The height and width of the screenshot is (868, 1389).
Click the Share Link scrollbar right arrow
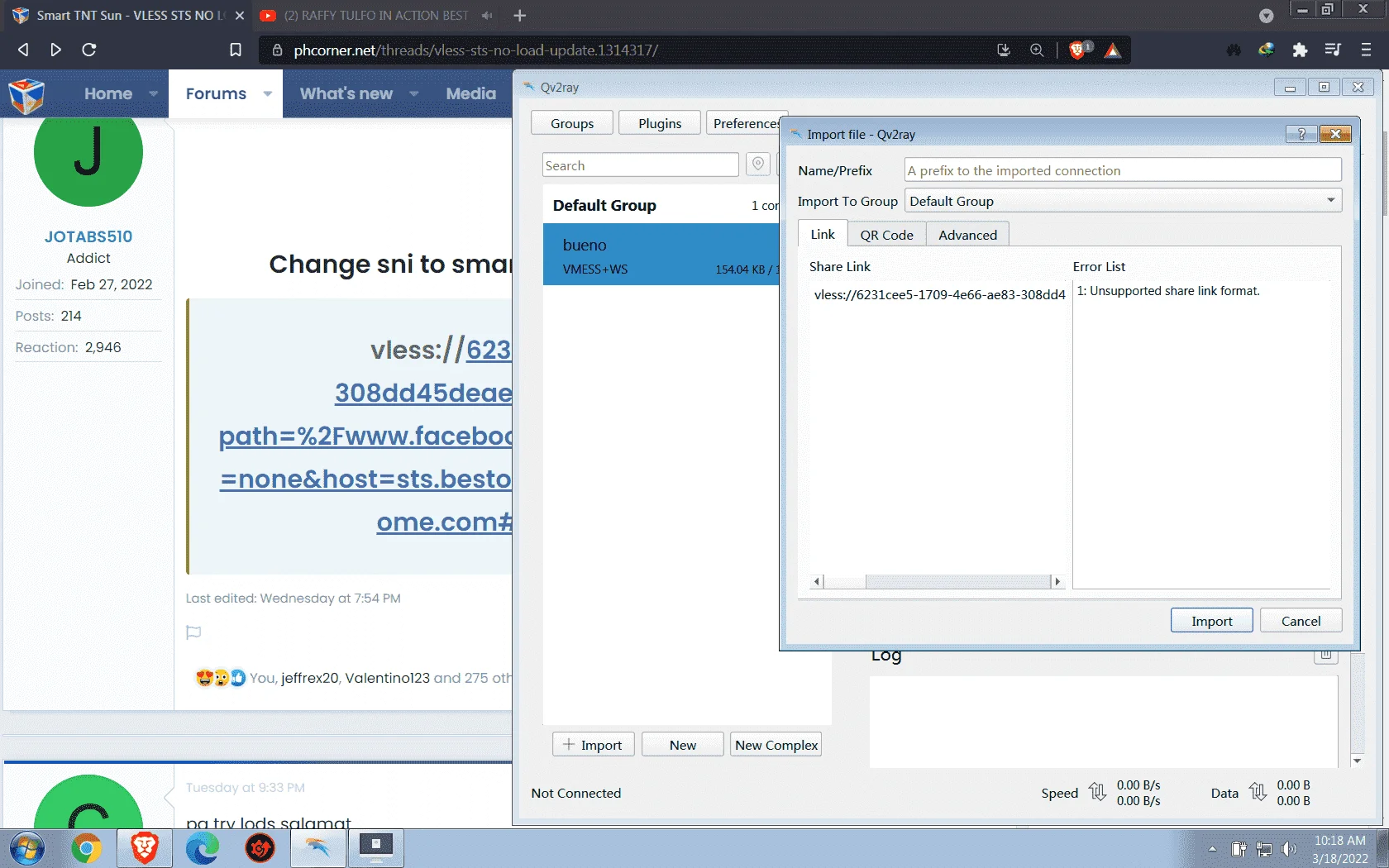click(1057, 581)
